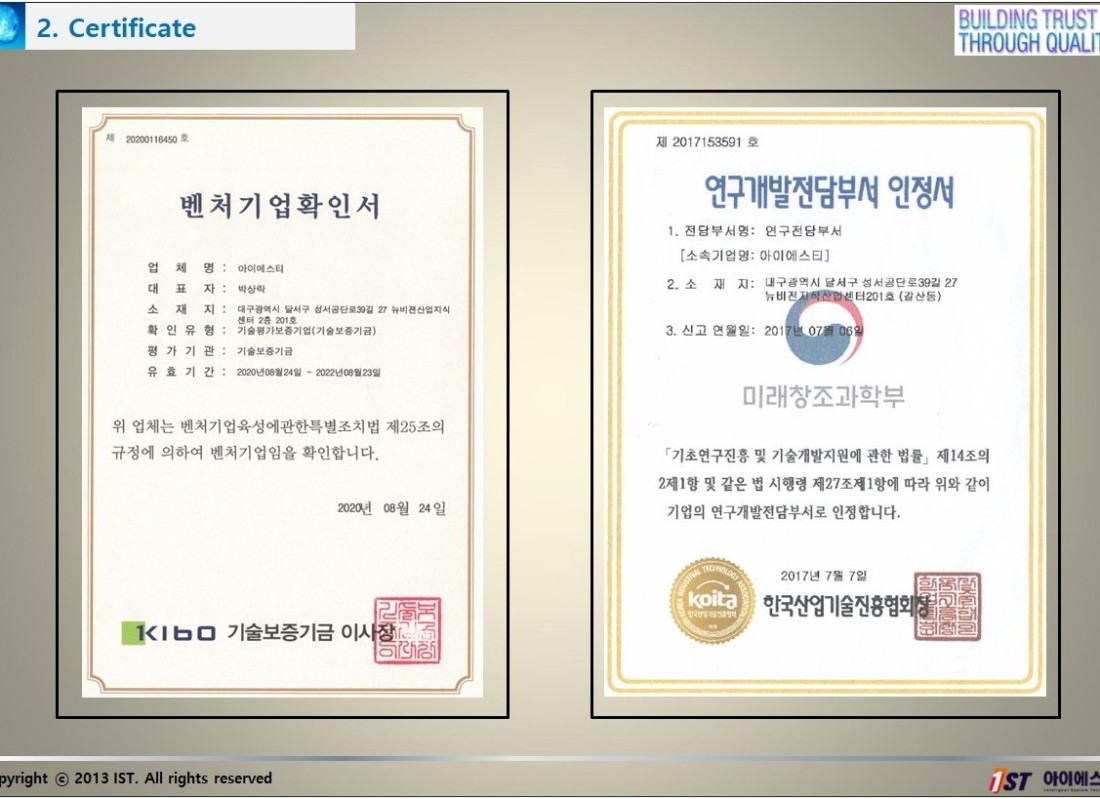Select the 벤처기업확인서 heading

tap(281, 206)
